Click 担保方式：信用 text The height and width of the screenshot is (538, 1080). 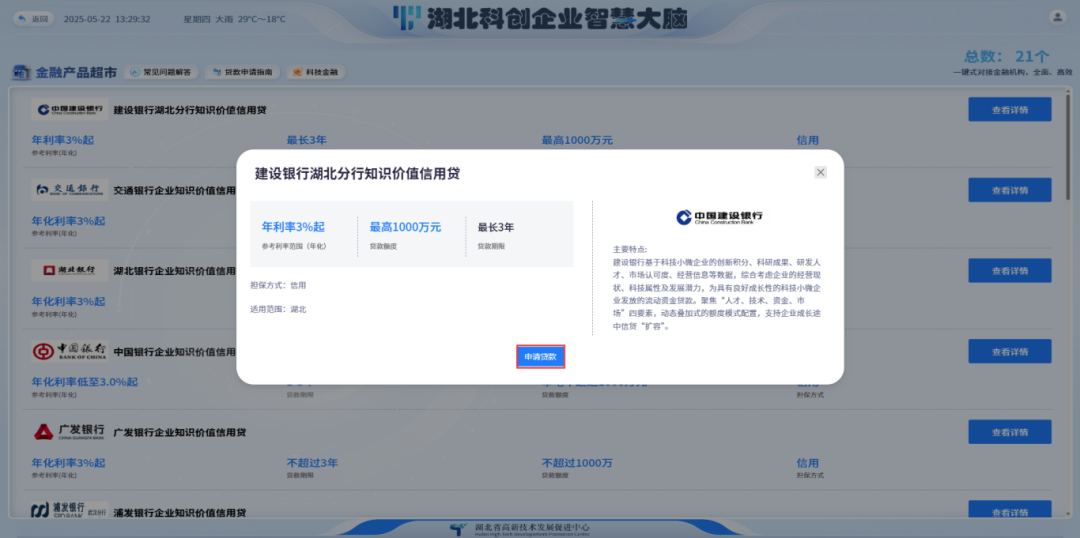pos(278,284)
